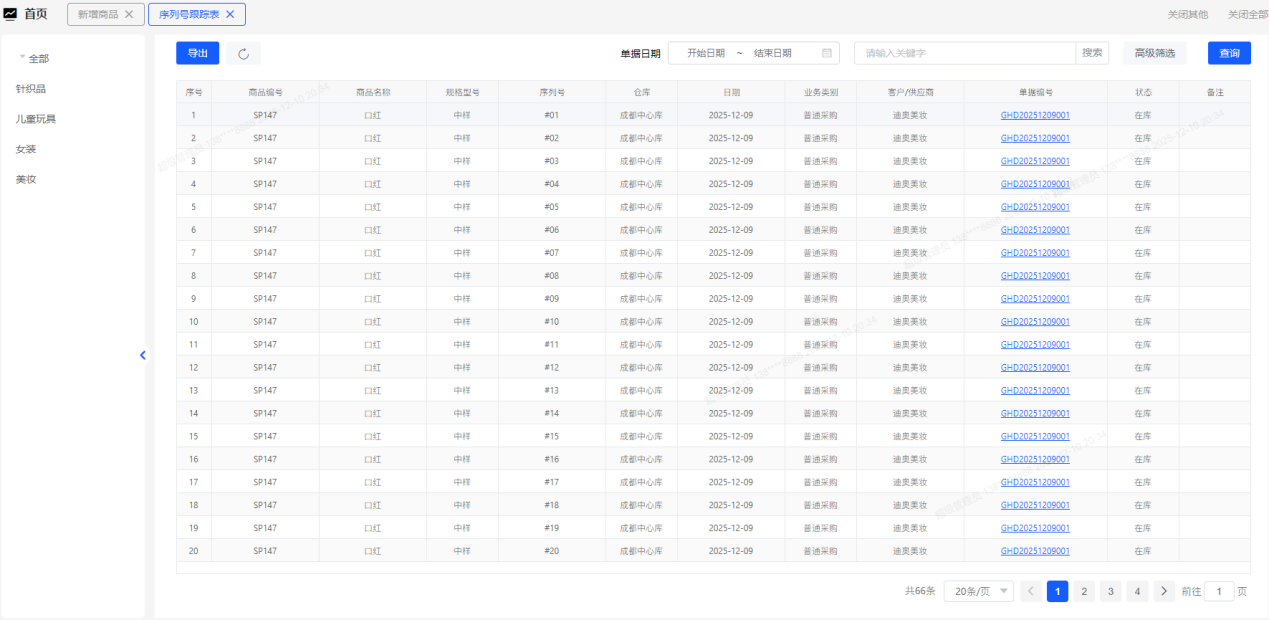Open GHD20251209001 link in row 1
Image resolution: width=1269 pixels, height=620 pixels.
pyautogui.click(x=1035, y=115)
